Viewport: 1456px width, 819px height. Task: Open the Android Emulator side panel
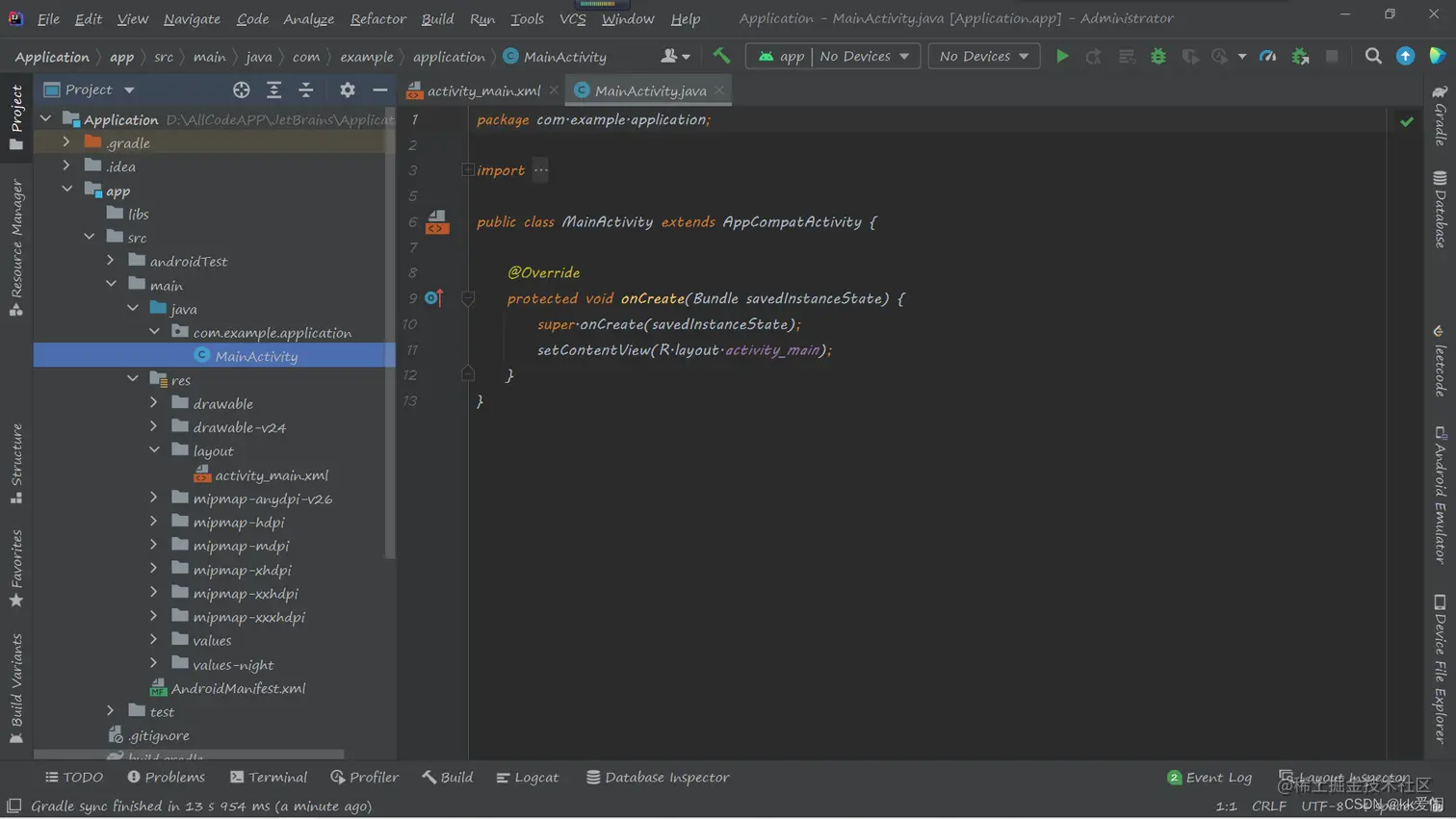[1440, 495]
